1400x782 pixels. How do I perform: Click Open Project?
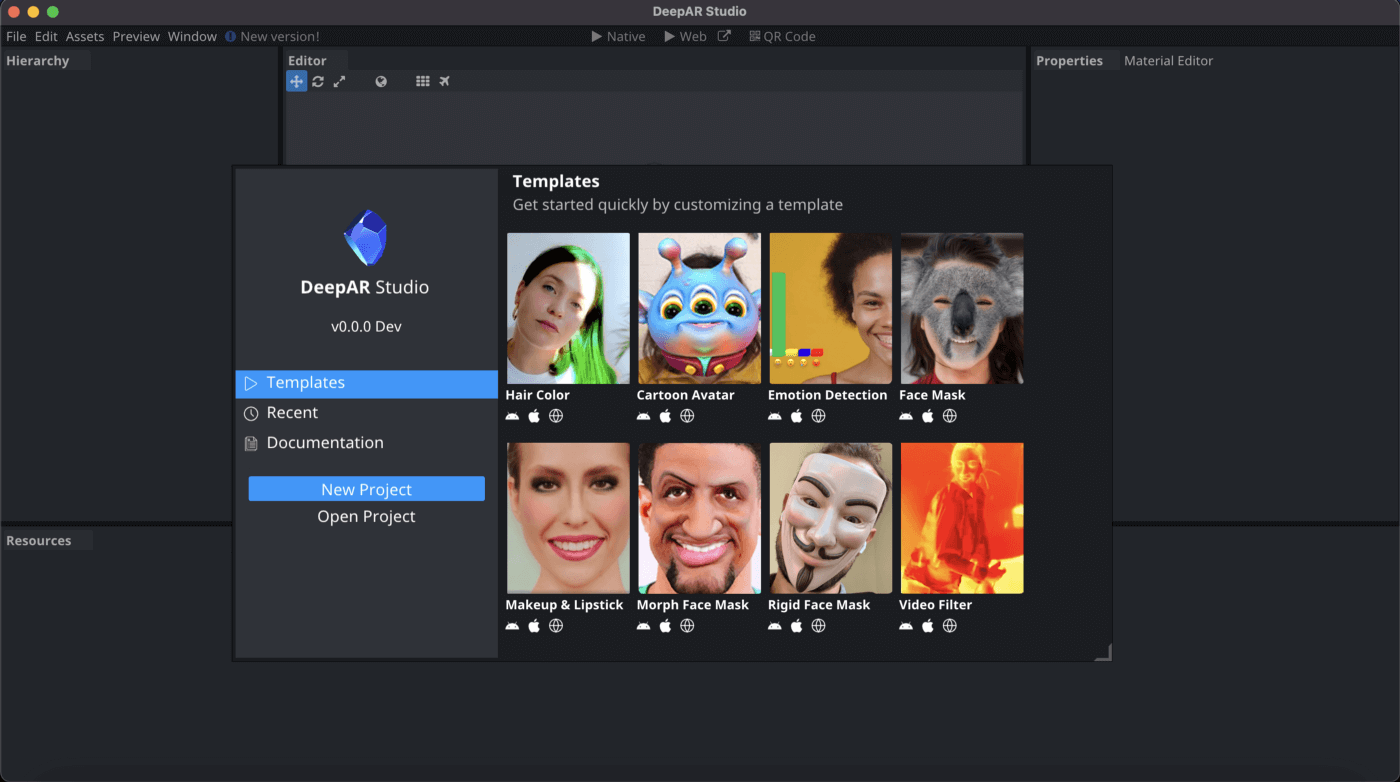366,516
